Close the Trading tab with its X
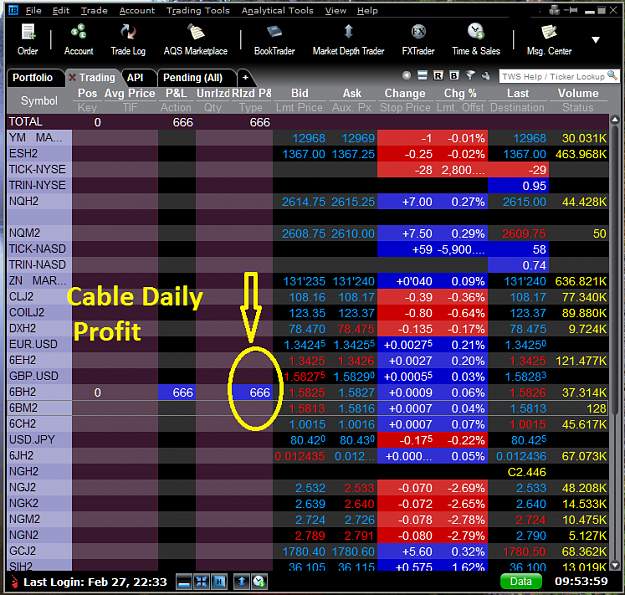This screenshot has height=595, width=625. click(72, 77)
